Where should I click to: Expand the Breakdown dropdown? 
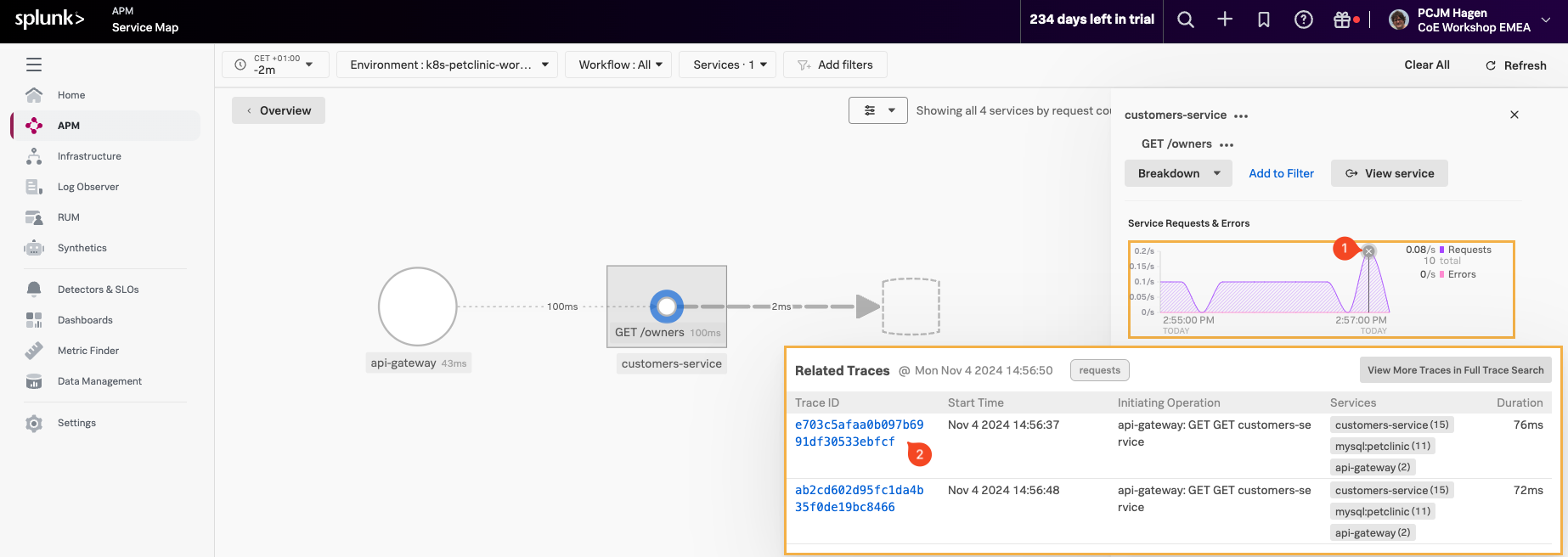tap(1178, 173)
